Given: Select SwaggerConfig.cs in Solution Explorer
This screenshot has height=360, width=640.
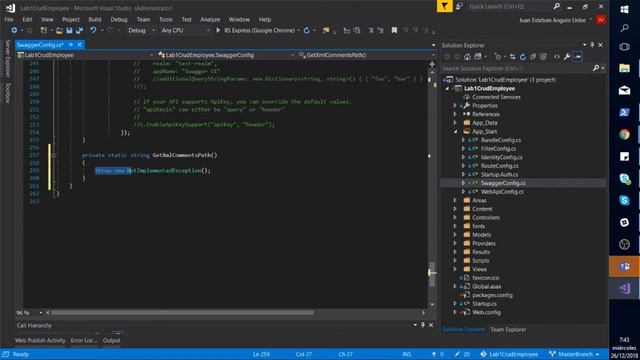Looking at the screenshot, I should [503, 183].
